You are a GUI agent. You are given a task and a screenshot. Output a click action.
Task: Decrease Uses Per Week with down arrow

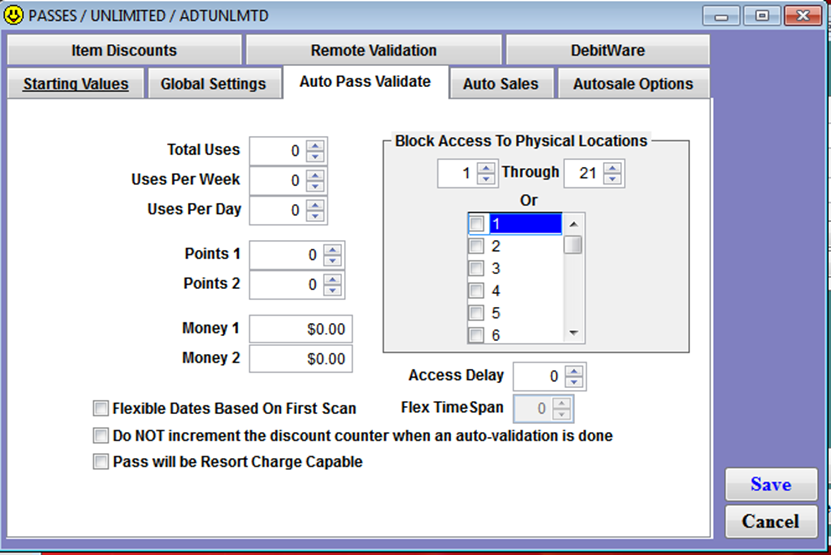click(315, 186)
